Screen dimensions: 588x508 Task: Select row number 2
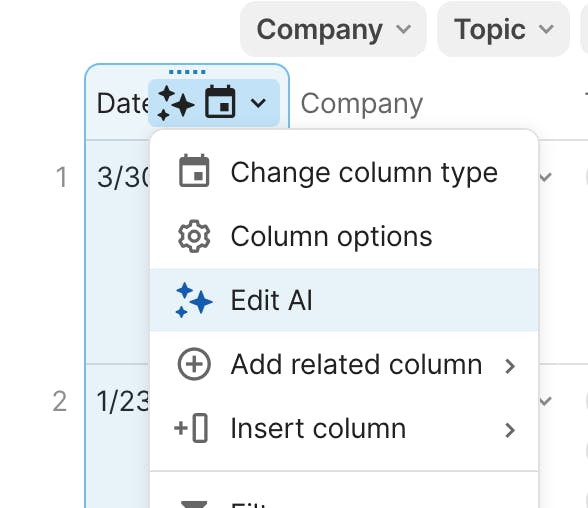(x=60, y=402)
